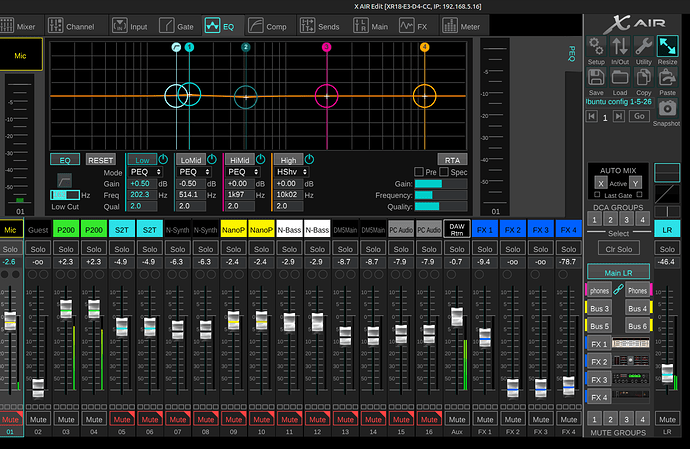The height and width of the screenshot is (449, 690).
Task: Click the Low band Freq value field
Action: click(x=142, y=195)
